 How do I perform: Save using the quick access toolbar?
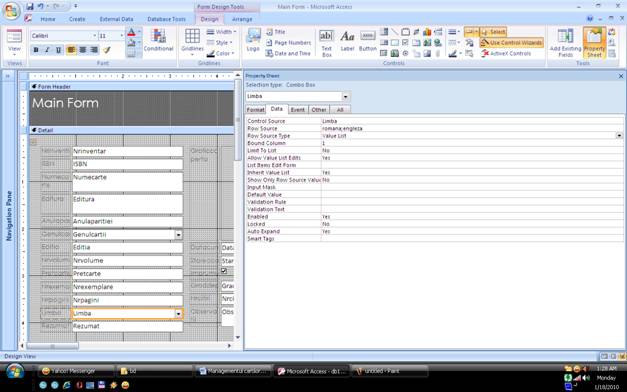(30, 6)
